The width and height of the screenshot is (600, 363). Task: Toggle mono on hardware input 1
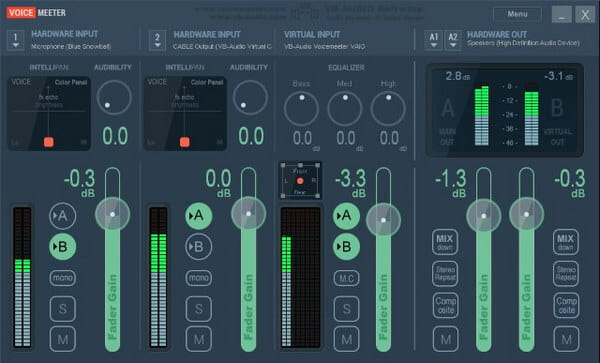coord(63,278)
